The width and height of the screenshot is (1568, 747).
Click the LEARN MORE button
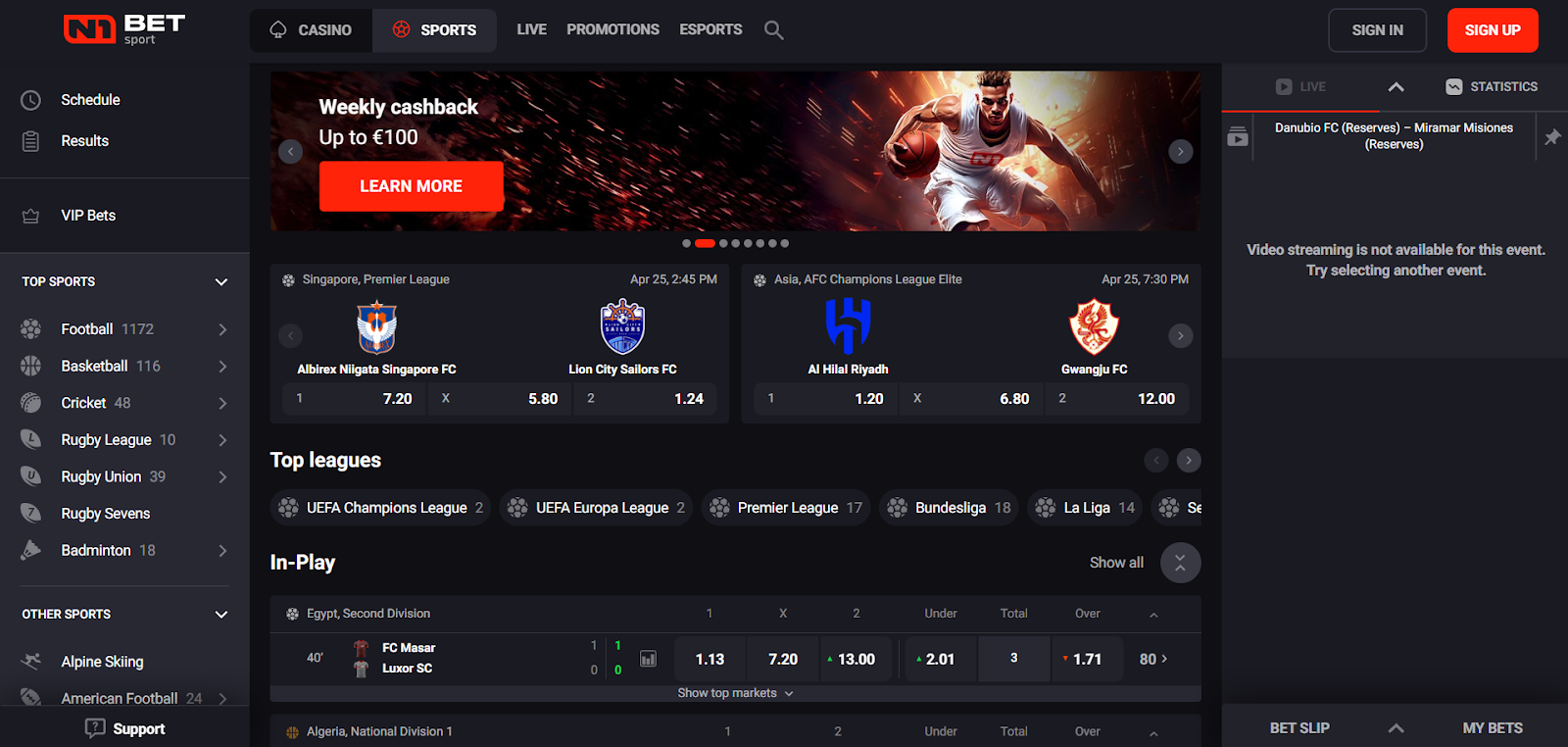pos(412,186)
